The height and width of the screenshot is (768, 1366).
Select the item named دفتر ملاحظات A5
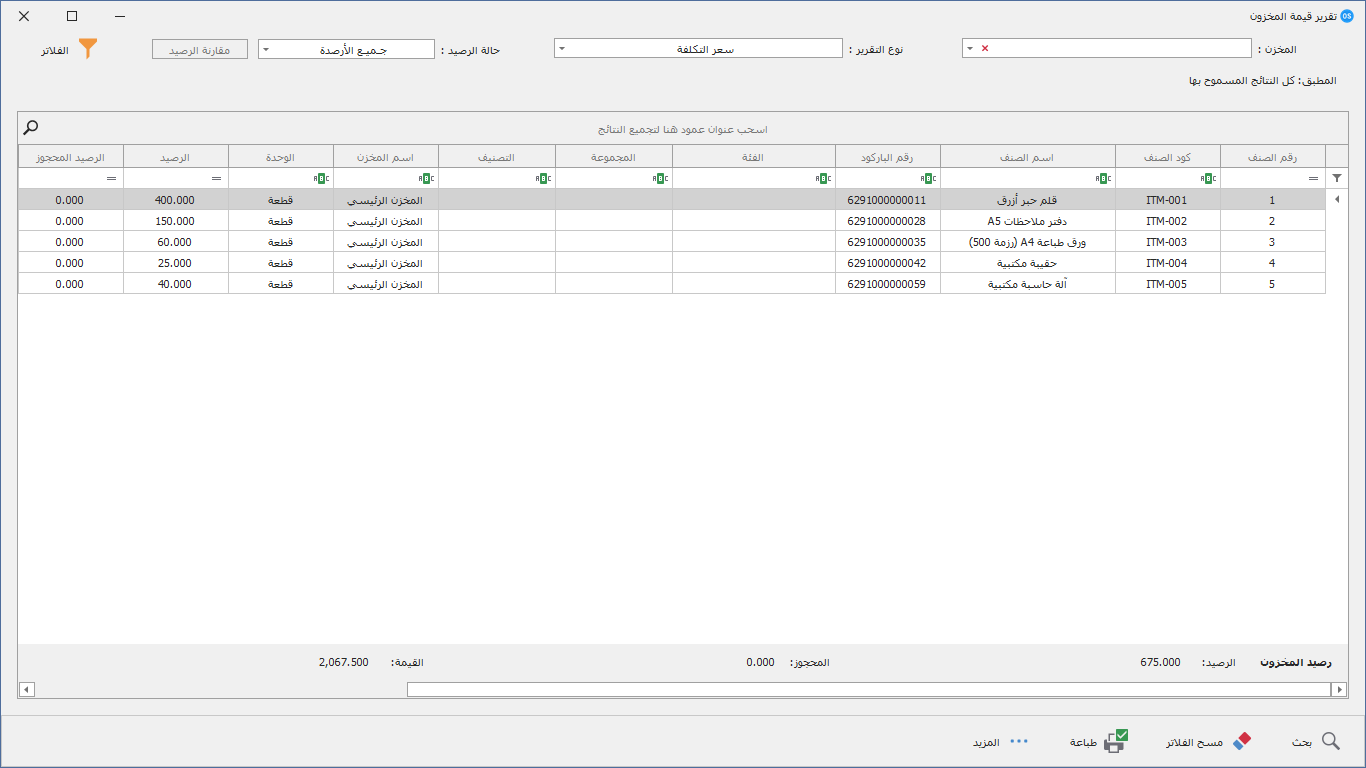click(1028, 221)
